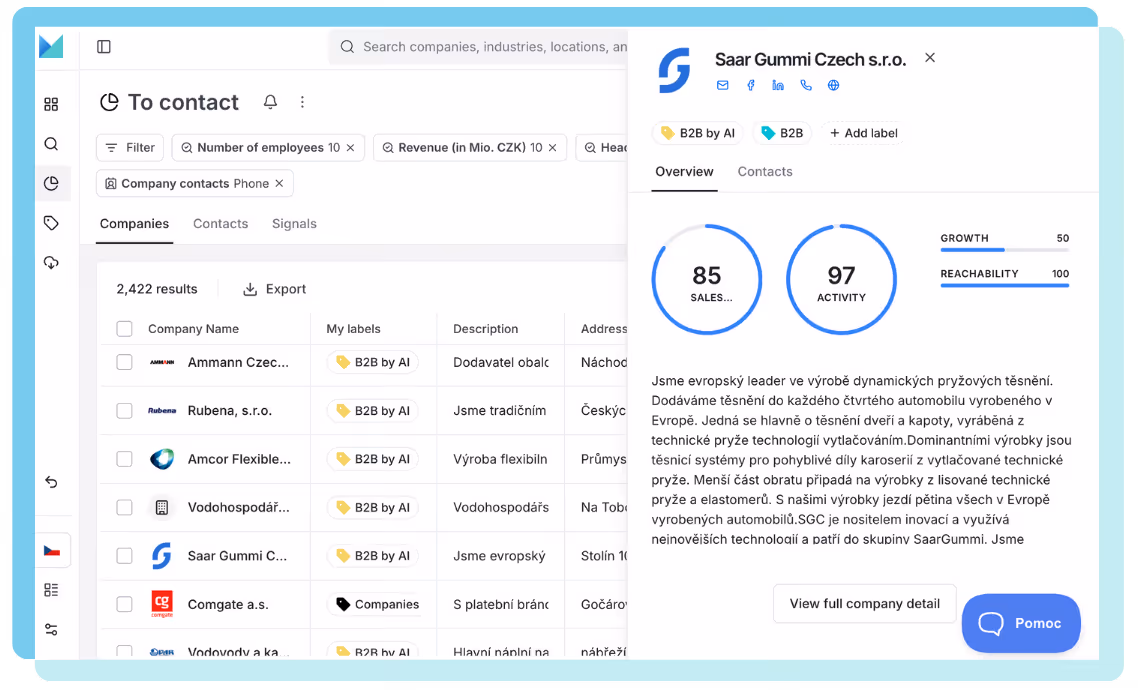This screenshot has width=1138, height=690.
Task: Open the settings sliders icon in the sidebar
Action: 51,630
